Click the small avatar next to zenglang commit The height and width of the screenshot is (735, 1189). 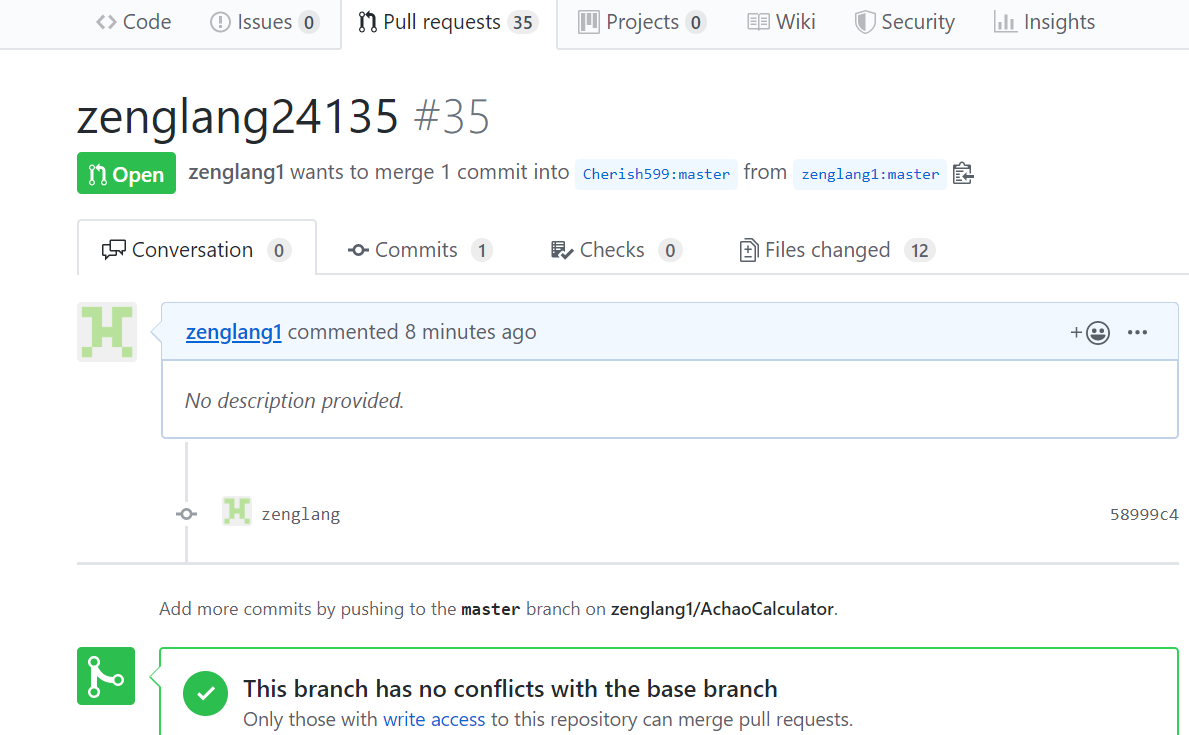pyautogui.click(x=237, y=511)
